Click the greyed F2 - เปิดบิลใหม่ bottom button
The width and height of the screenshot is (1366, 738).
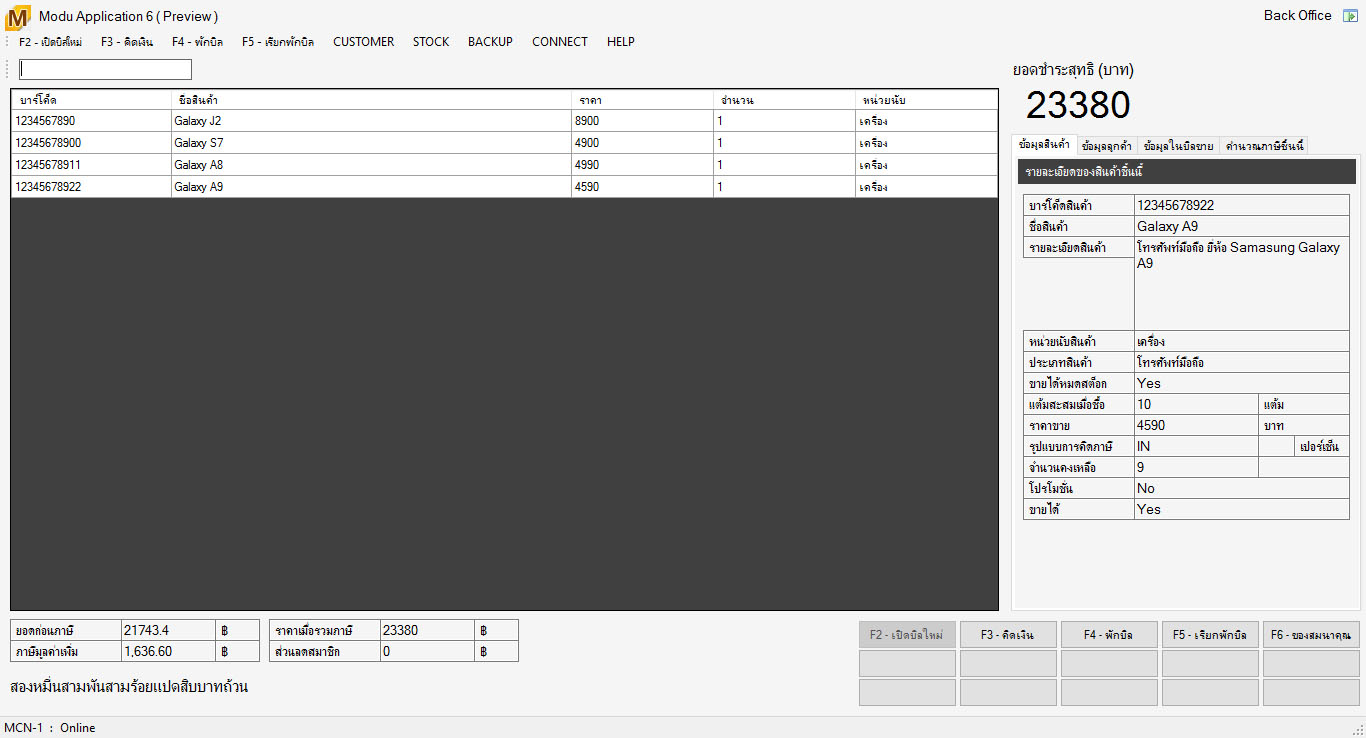coord(907,635)
